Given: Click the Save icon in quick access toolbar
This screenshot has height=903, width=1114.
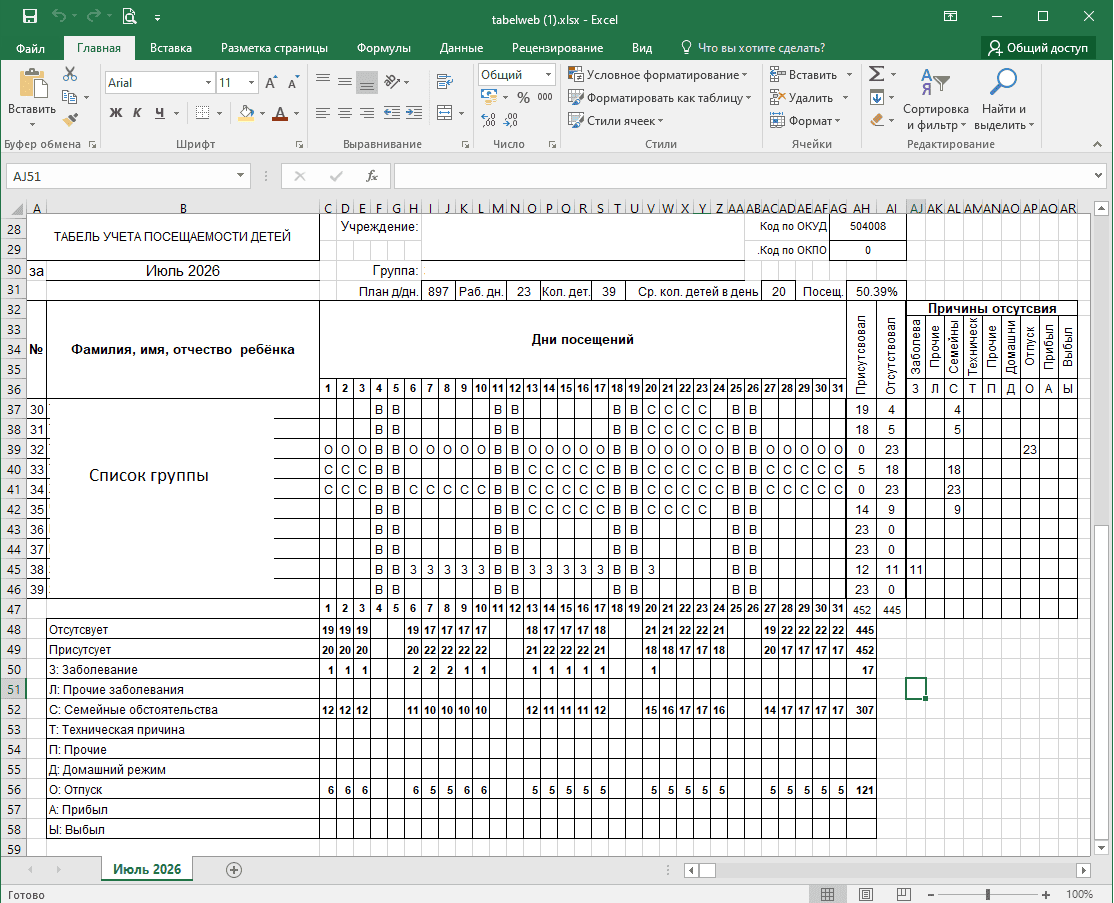Looking at the screenshot, I should tap(30, 16).
